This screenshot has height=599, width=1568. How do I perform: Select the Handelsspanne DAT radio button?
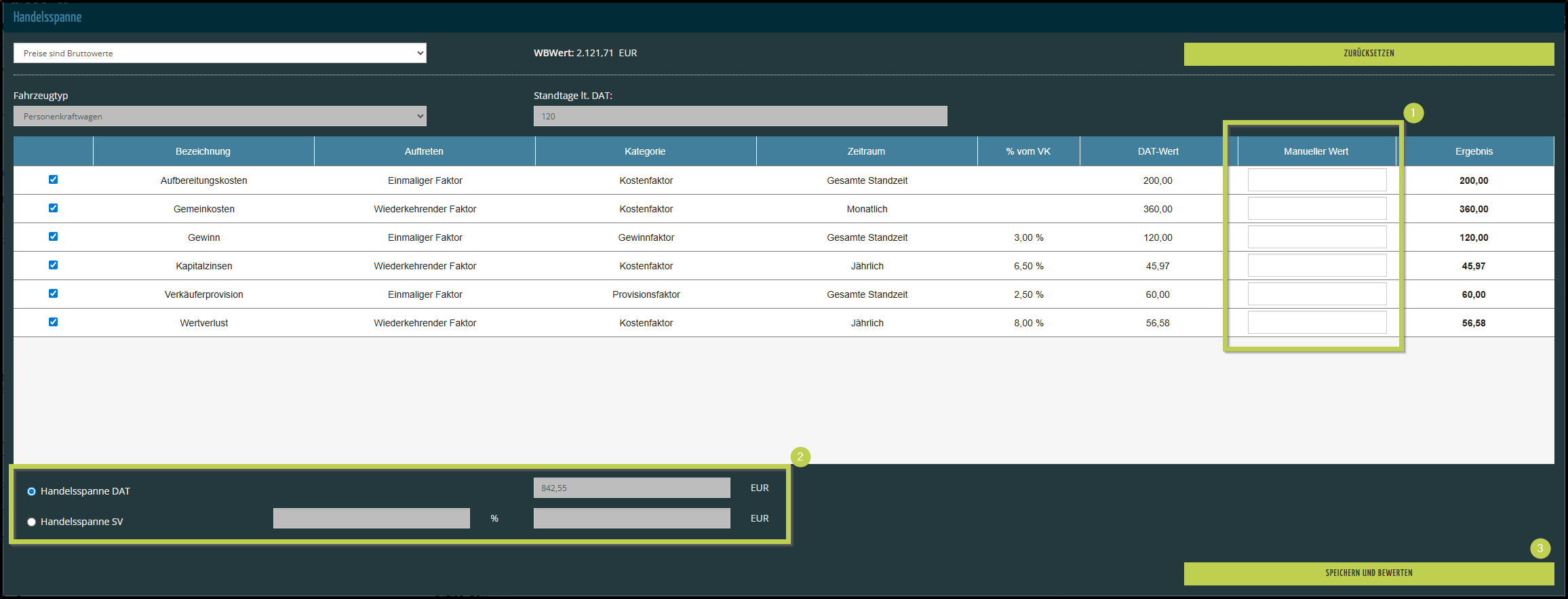pyautogui.click(x=31, y=491)
